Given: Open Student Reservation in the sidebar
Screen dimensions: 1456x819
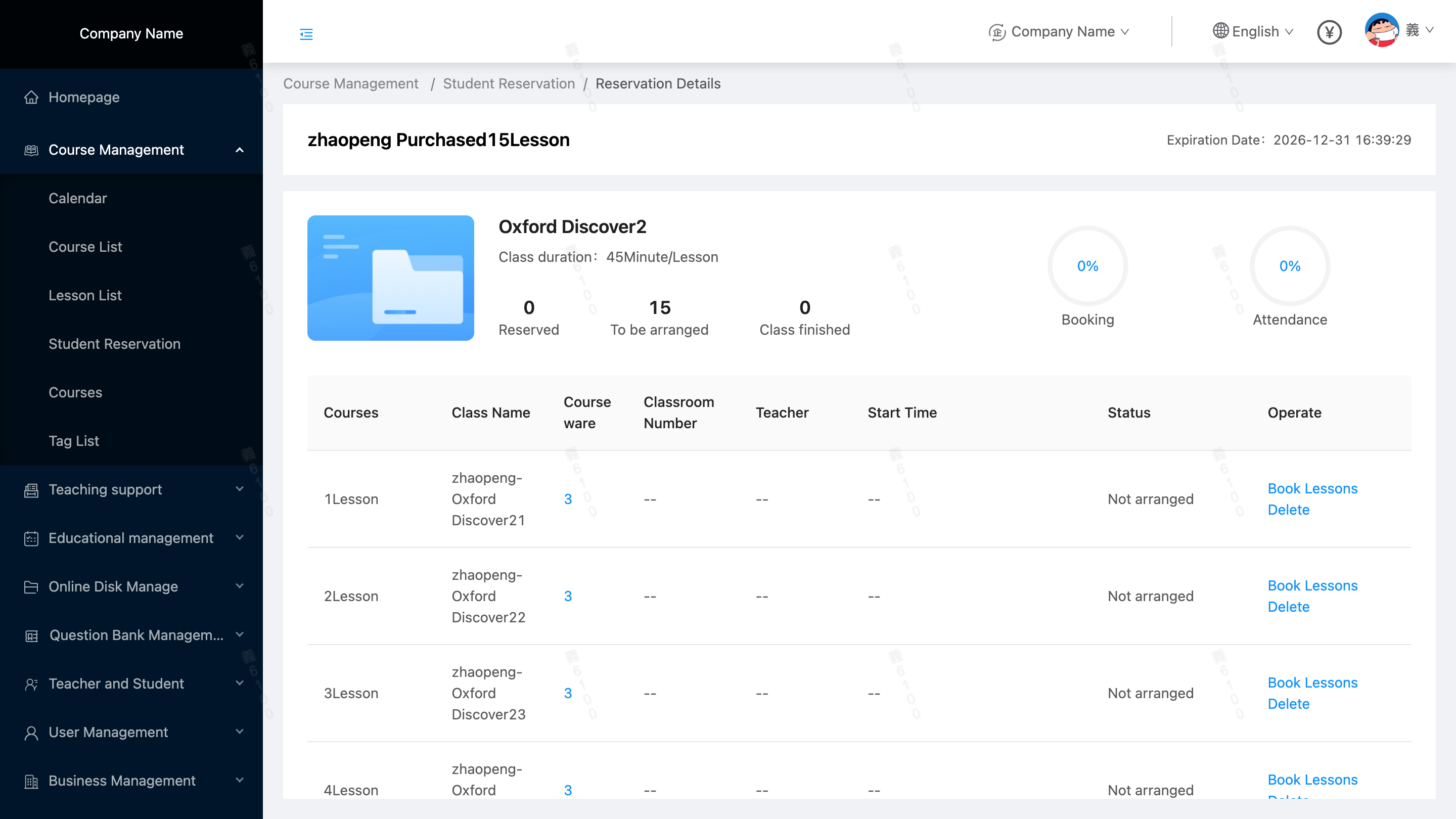Looking at the screenshot, I should (114, 344).
